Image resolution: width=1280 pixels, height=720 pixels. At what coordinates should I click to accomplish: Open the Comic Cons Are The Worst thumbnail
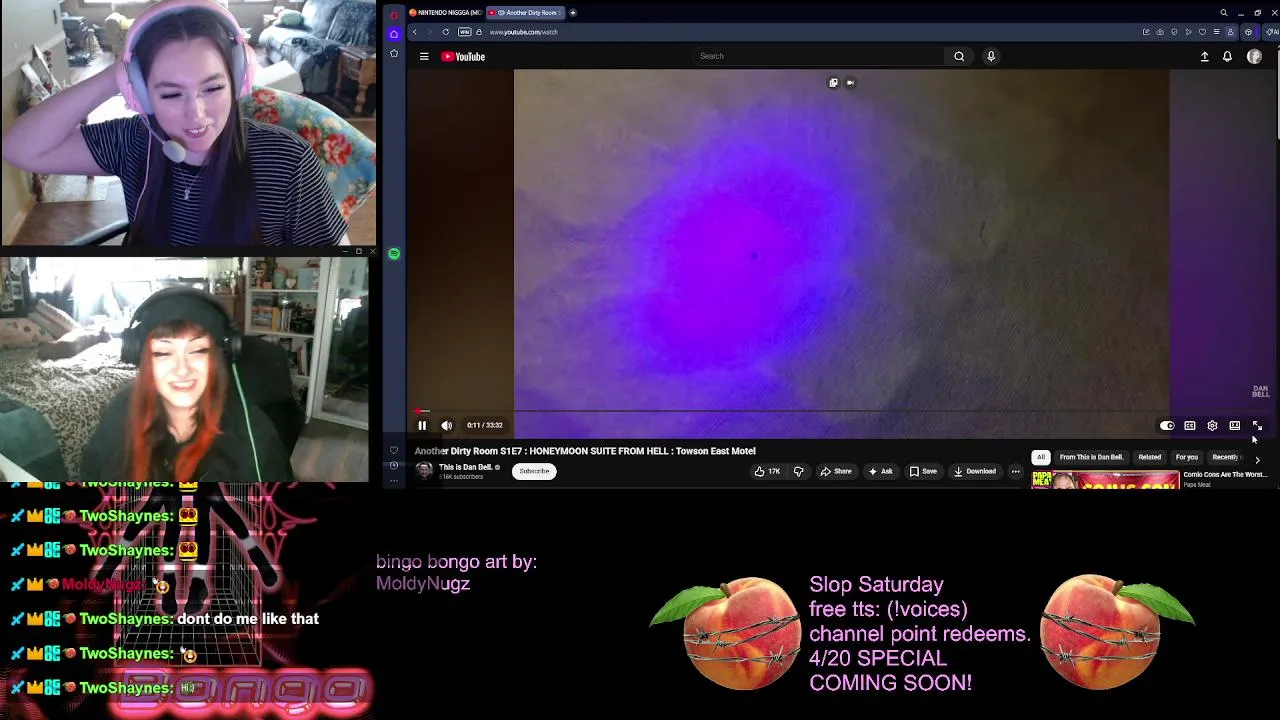click(x=1105, y=480)
